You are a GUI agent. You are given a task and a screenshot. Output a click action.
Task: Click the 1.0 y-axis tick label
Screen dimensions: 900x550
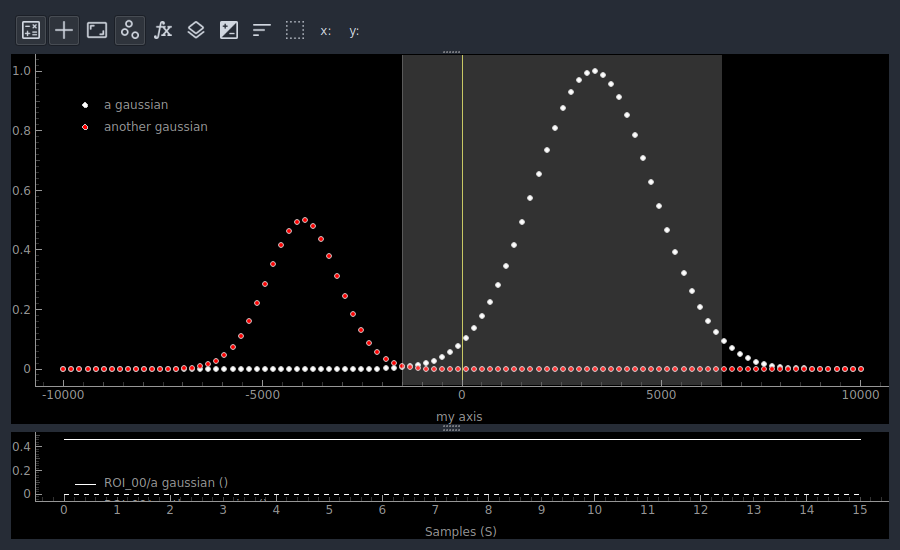[x=21, y=71]
